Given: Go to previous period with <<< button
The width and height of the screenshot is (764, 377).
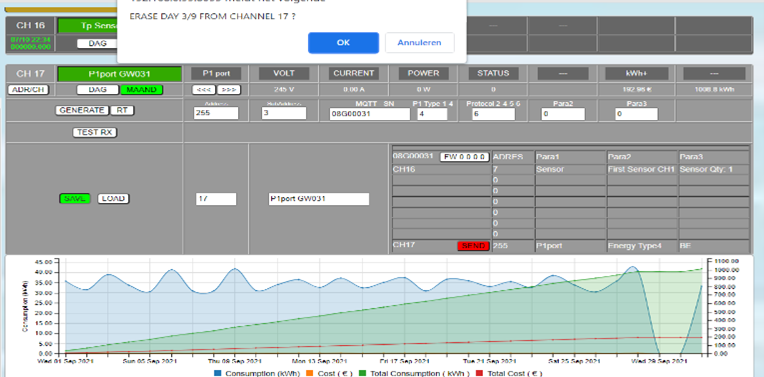Looking at the screenshot, I should coord(204,90).
